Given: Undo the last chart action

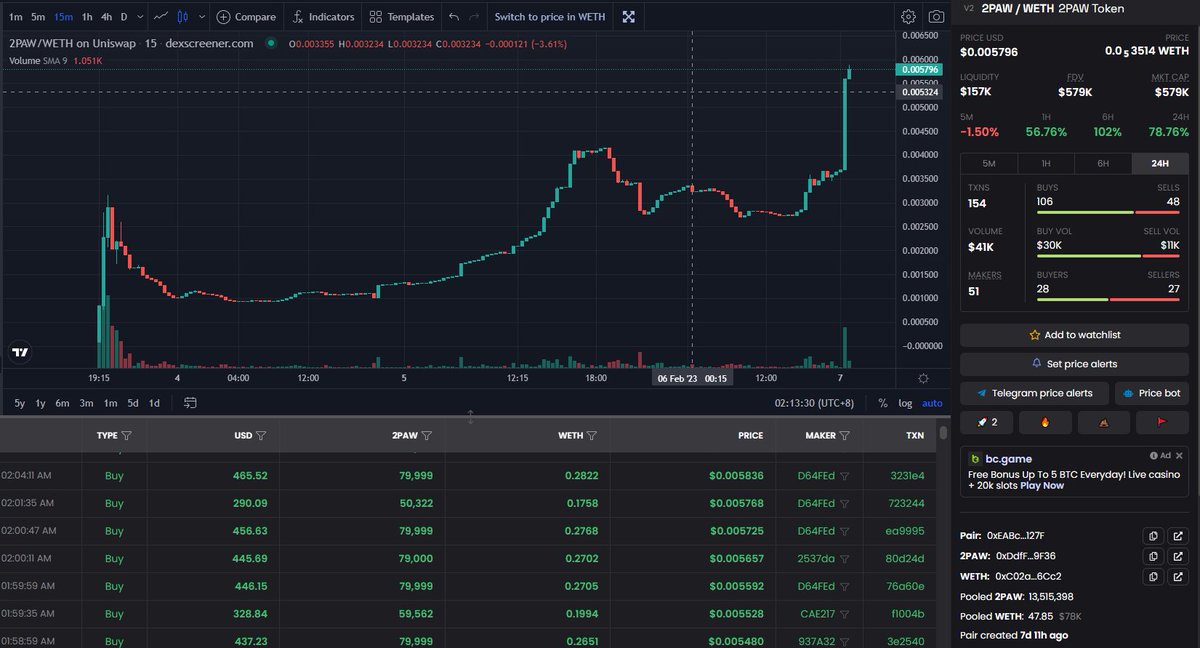Looking at the screenshot, I should point(454,17).
